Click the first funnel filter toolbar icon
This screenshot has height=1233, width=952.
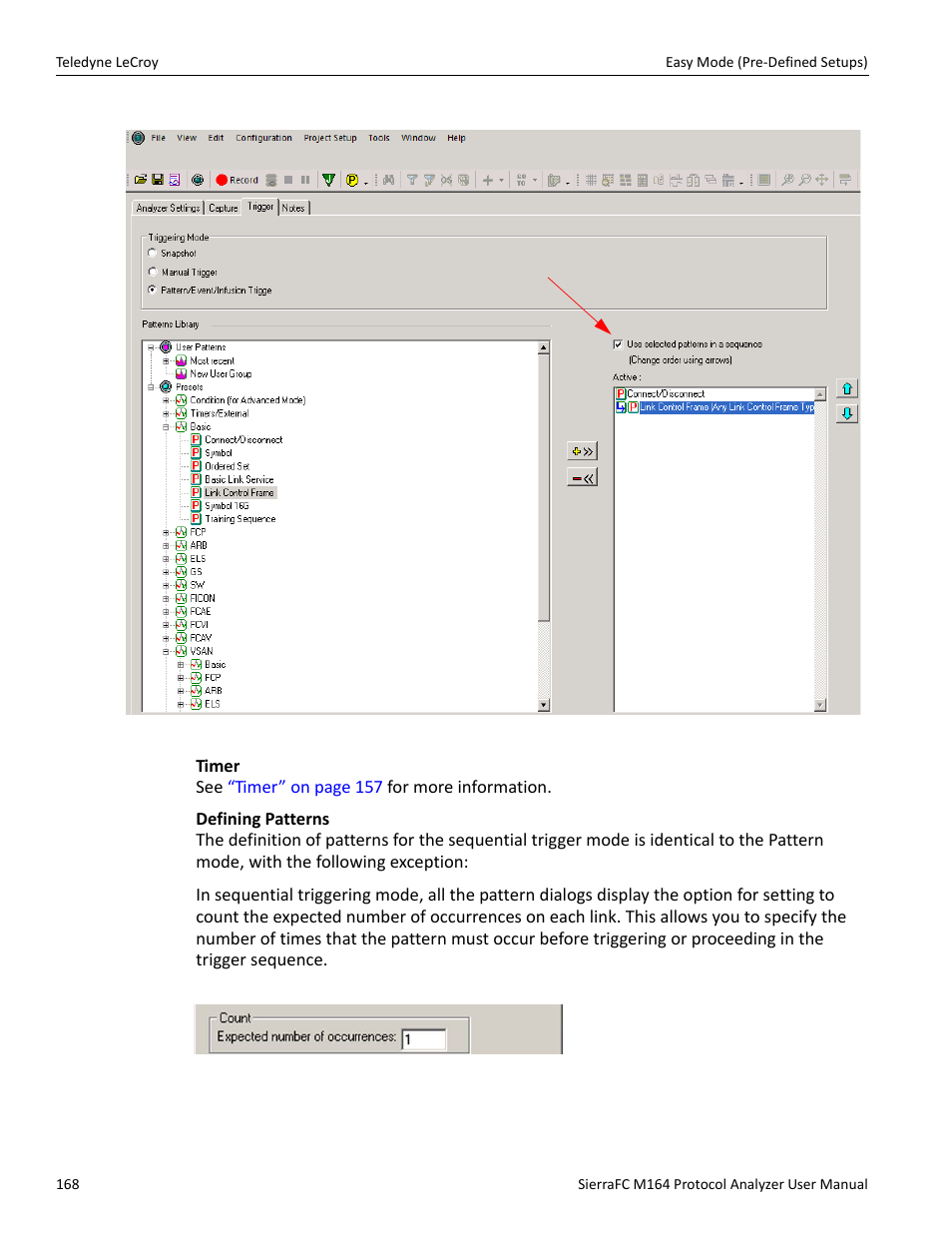tap(411, 180)
